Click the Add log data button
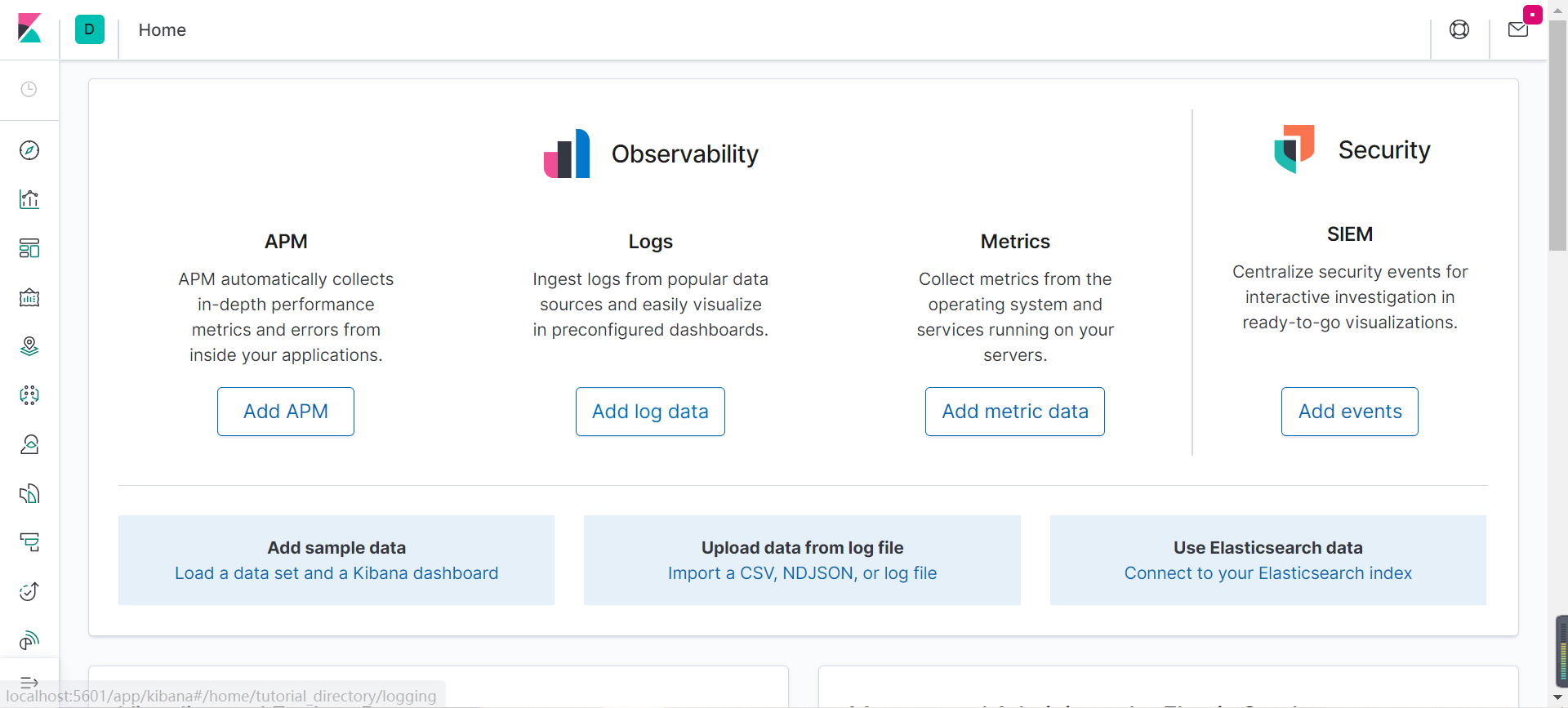 (650, 412)
